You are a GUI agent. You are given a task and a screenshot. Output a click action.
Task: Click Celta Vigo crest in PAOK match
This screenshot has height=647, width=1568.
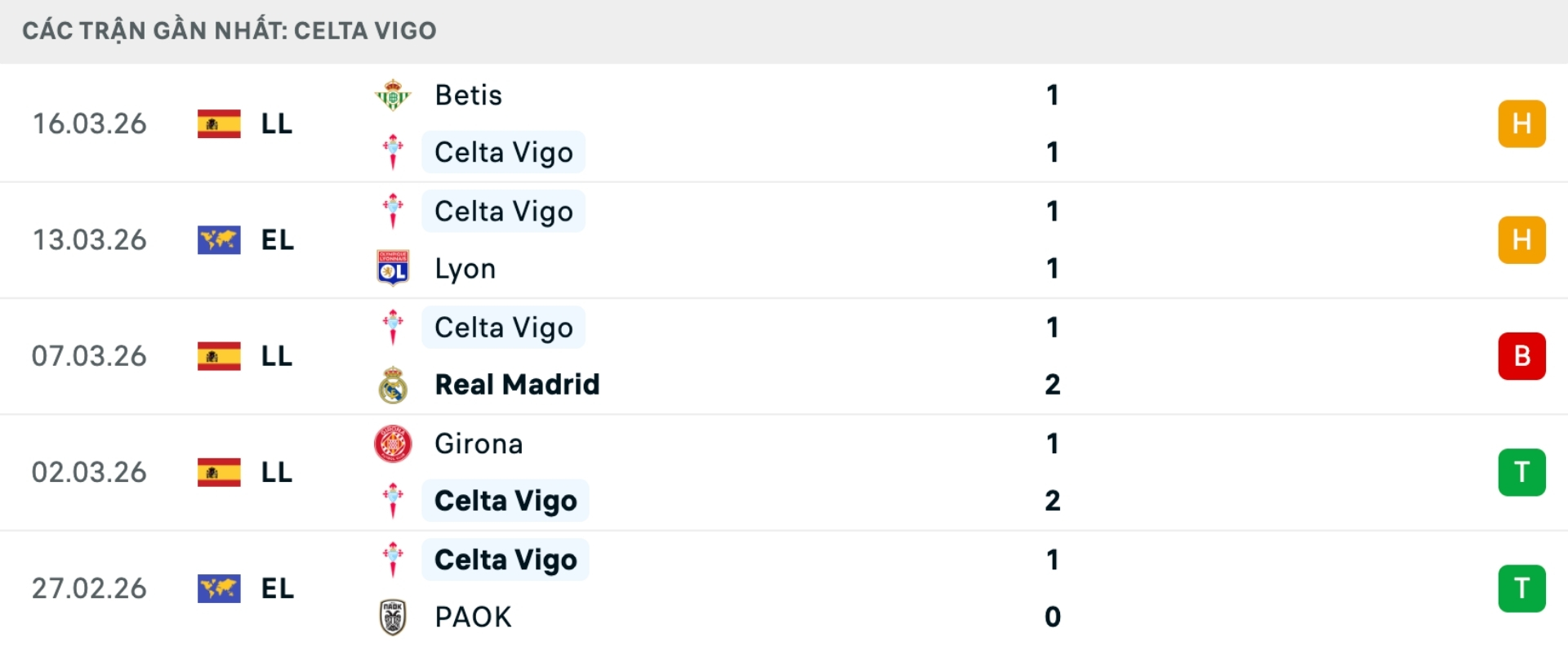click(x=393, y=560)
